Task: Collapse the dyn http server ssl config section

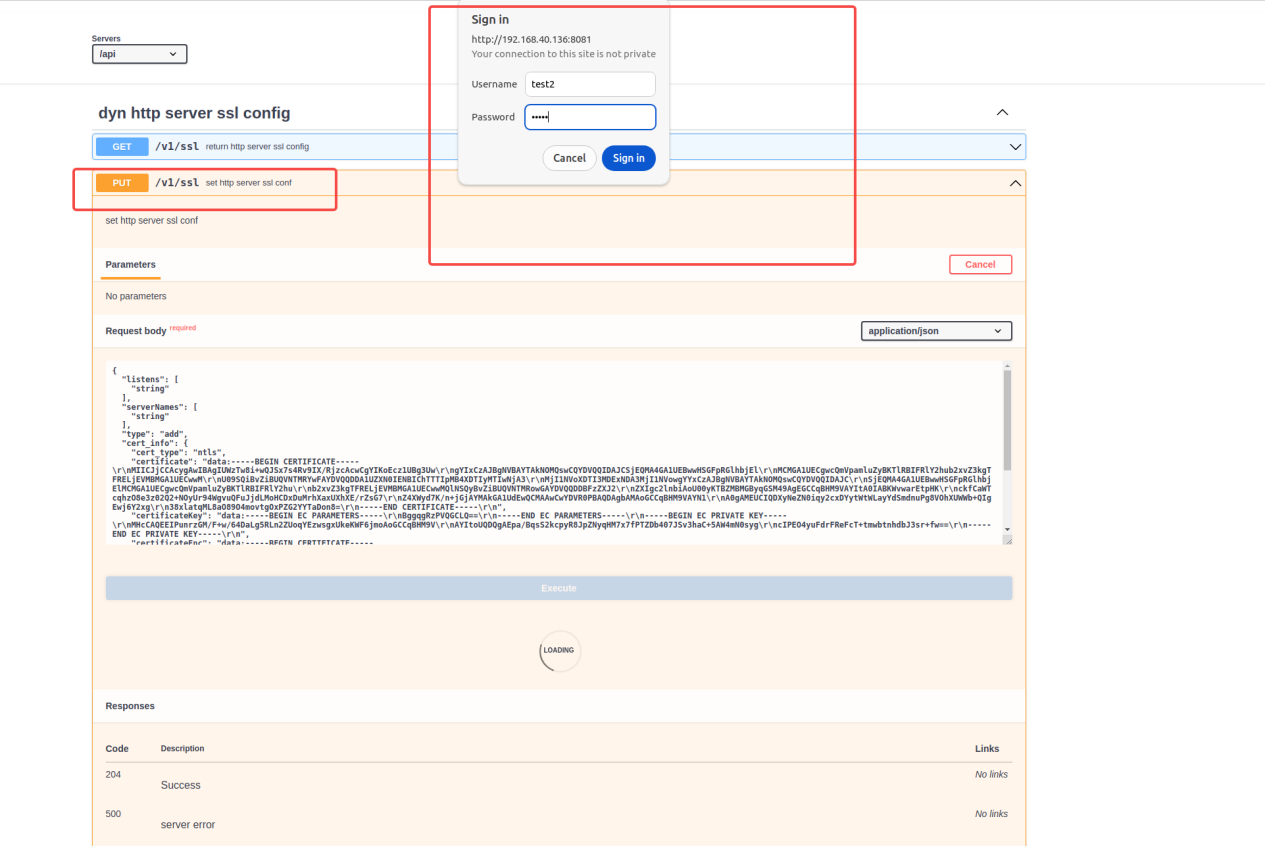Action: 1003,112
